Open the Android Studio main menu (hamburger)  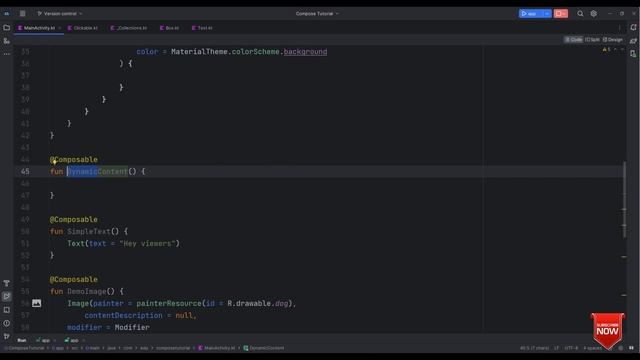pos(22,13)
